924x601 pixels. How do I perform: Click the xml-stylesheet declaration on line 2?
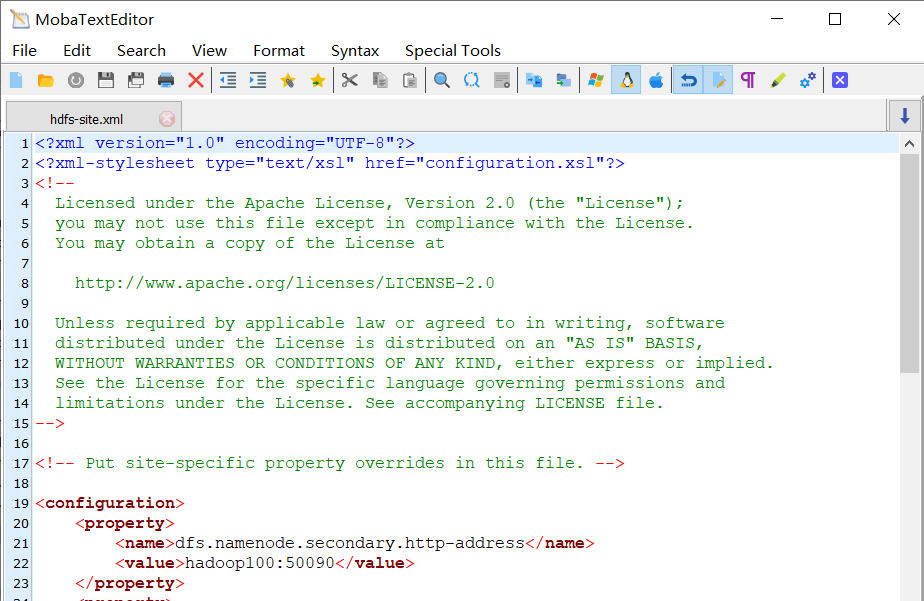coord(330,163)
